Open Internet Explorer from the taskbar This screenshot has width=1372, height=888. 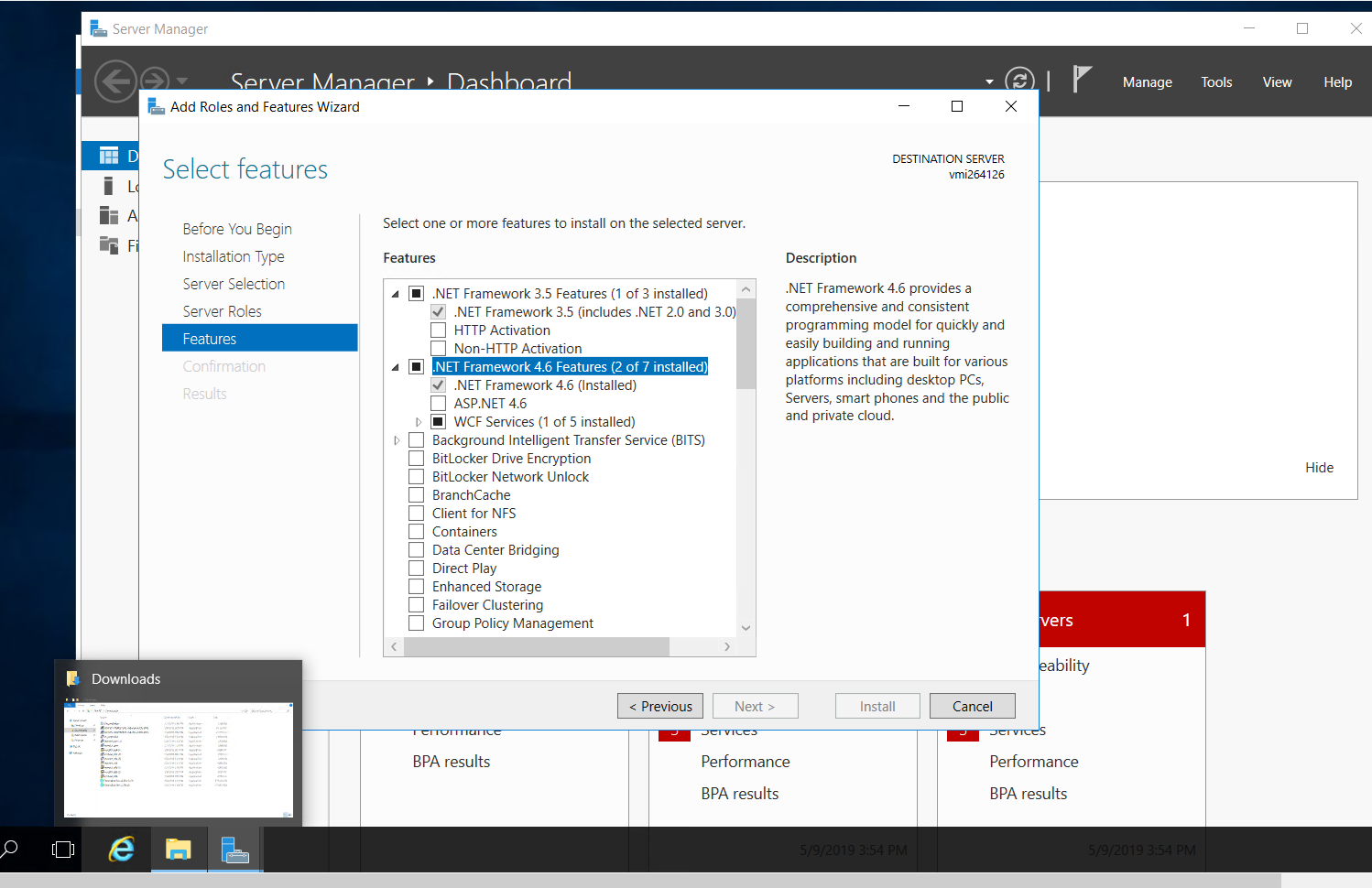(x=122, y=850)
